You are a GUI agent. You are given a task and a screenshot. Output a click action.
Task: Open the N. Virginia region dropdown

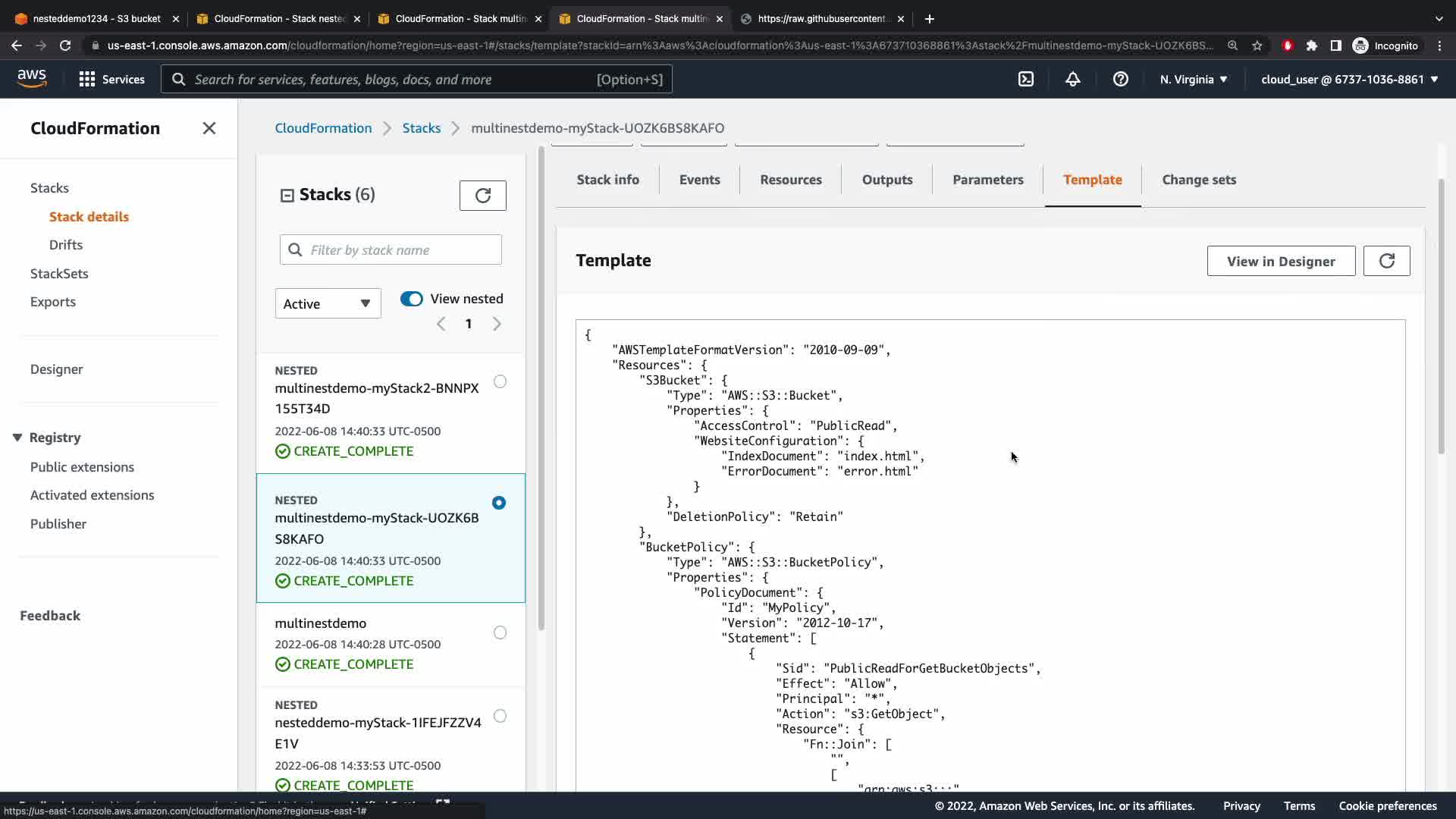click(x=1193, y=79)
